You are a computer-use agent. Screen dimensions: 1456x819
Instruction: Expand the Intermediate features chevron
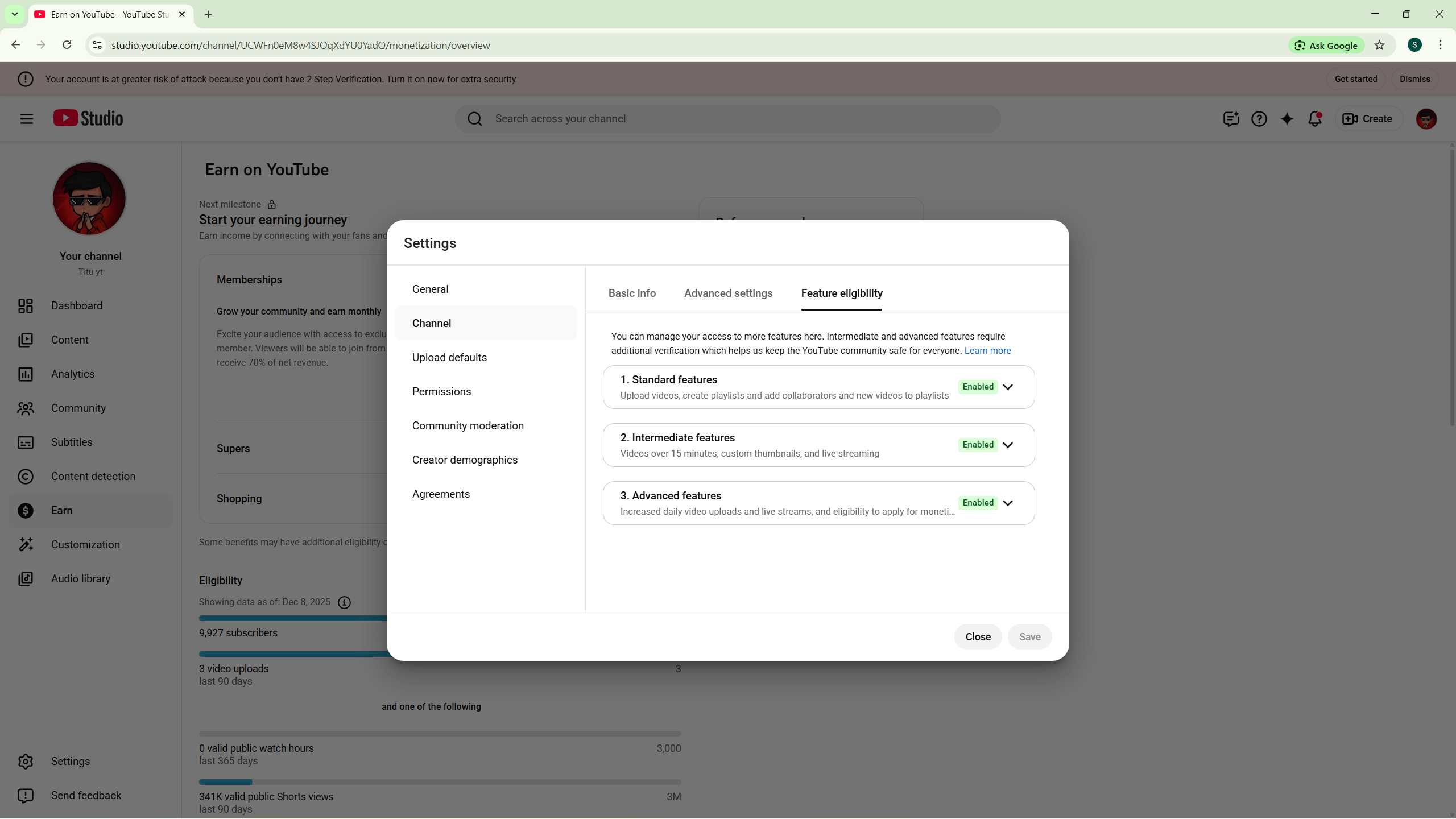pyautogui.click(x=1008, y=445)
